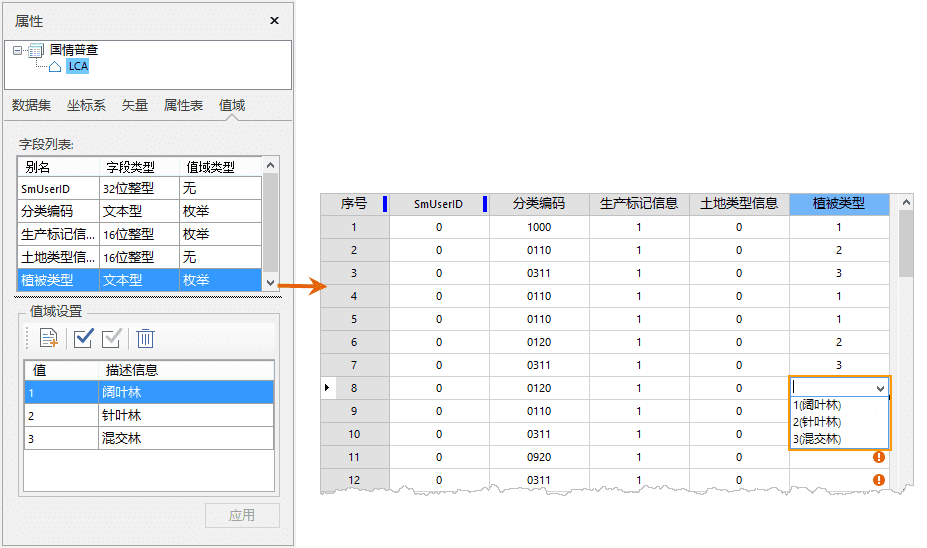Click the 枚举 value of 分类编码 row
This screenshot has width=927, height=548.
coord(221,212)
